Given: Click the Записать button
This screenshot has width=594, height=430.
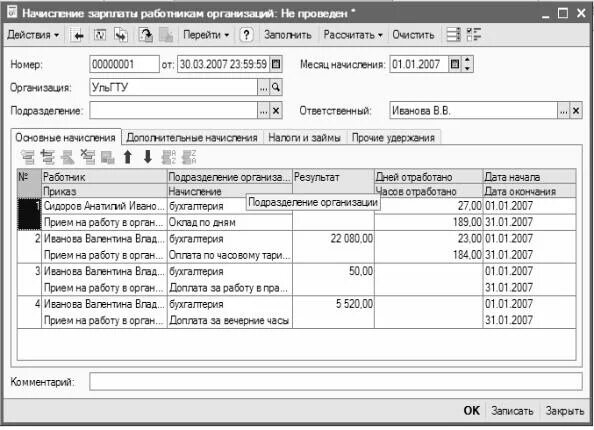Looking at the screenshot, I should coord(512,411).
